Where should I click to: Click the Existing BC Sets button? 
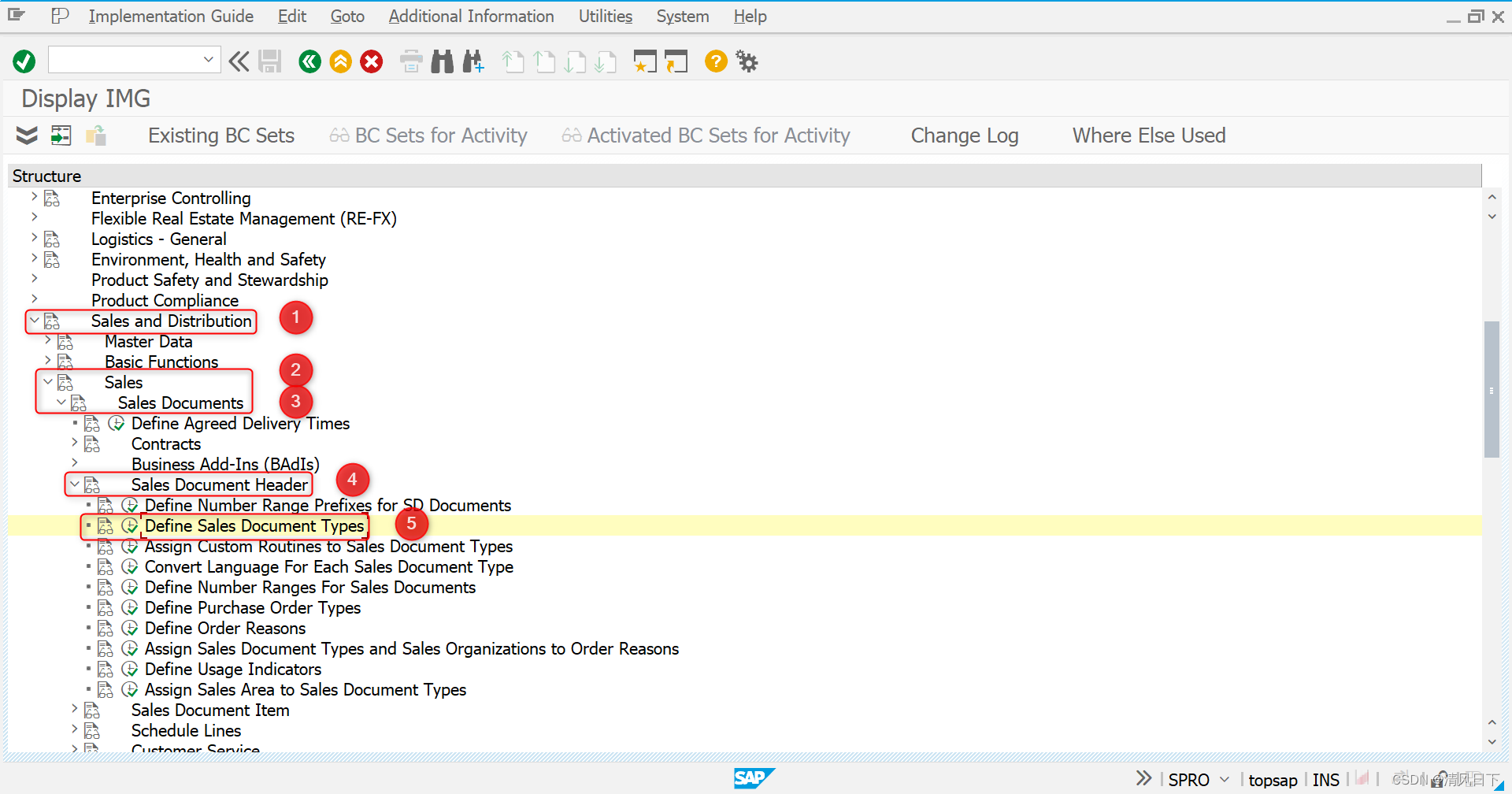point(221,135)
